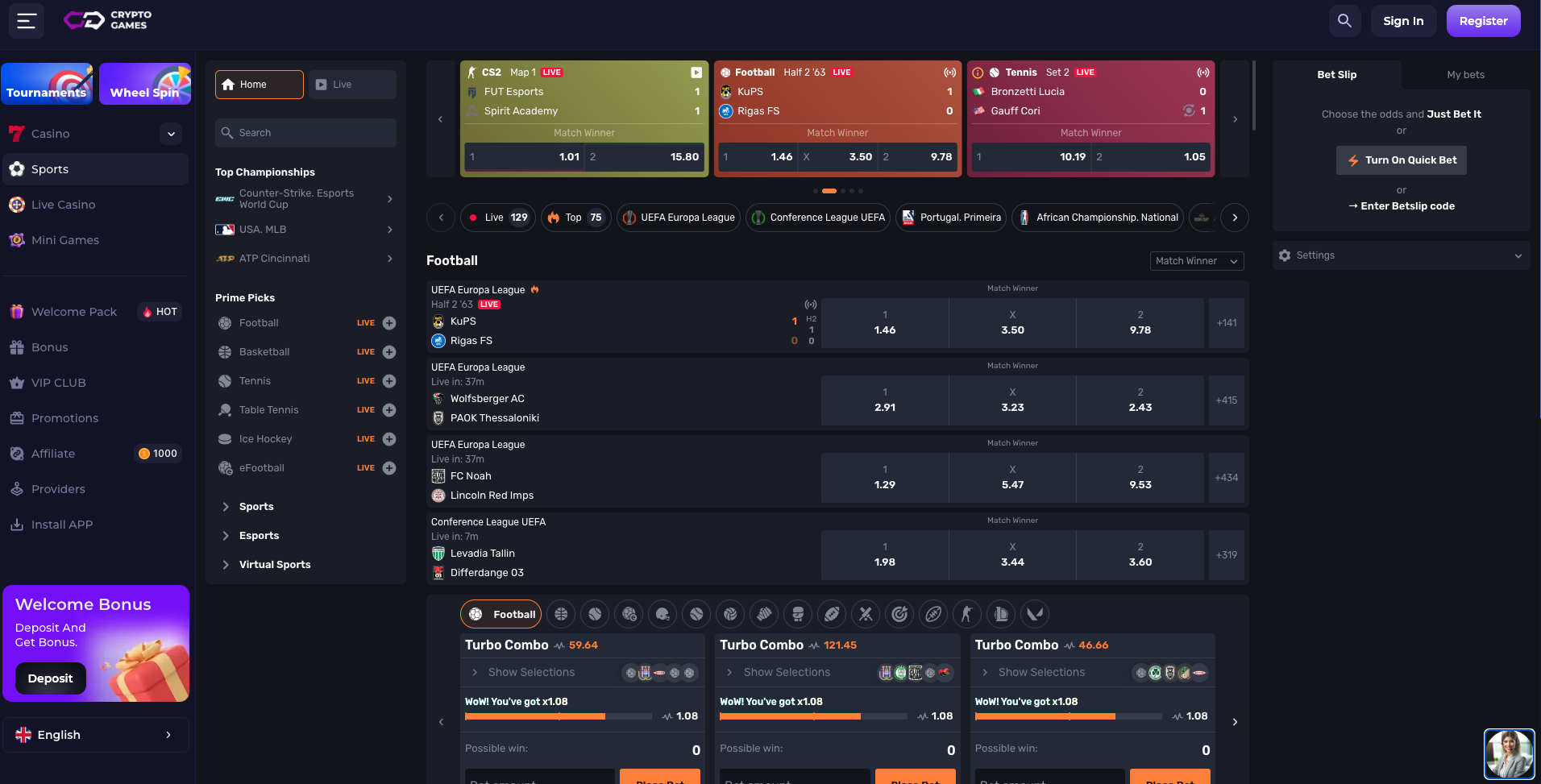Switch to the Live tab
The width and height of the screenshot is (1541, 784).
(x=352, y=85)
